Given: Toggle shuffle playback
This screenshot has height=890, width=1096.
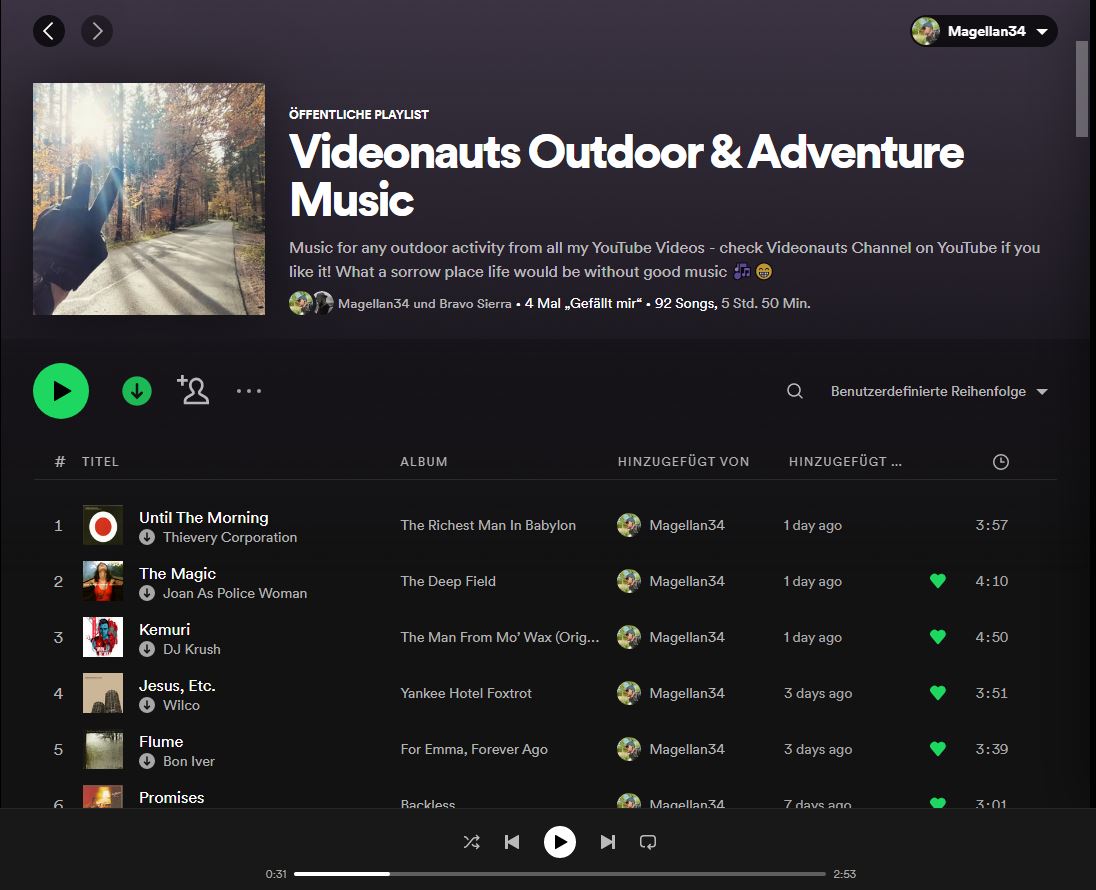Looking at the screenshot, I should coord(472,842).
